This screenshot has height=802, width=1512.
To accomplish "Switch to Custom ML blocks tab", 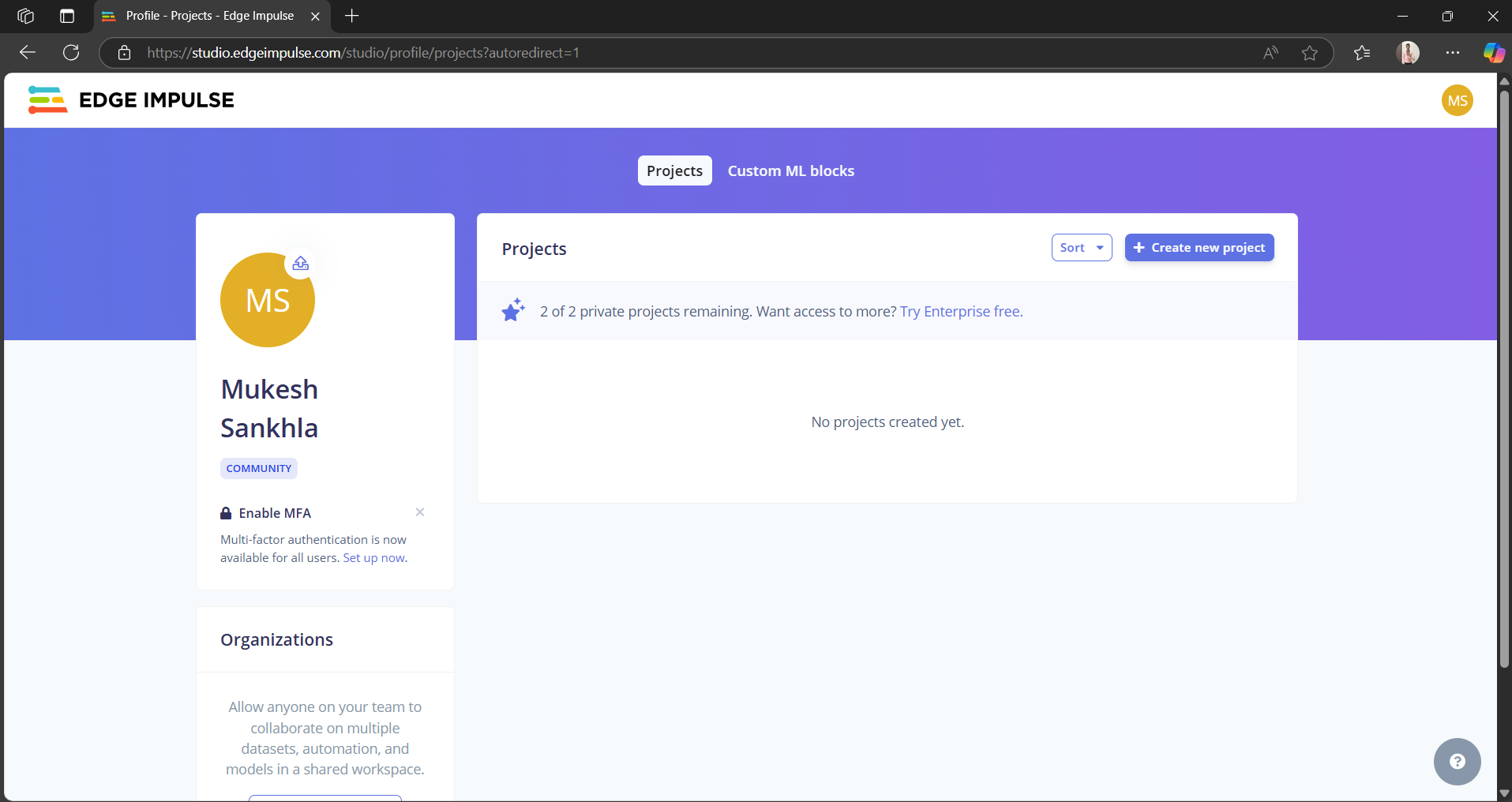I will [791, 171].
